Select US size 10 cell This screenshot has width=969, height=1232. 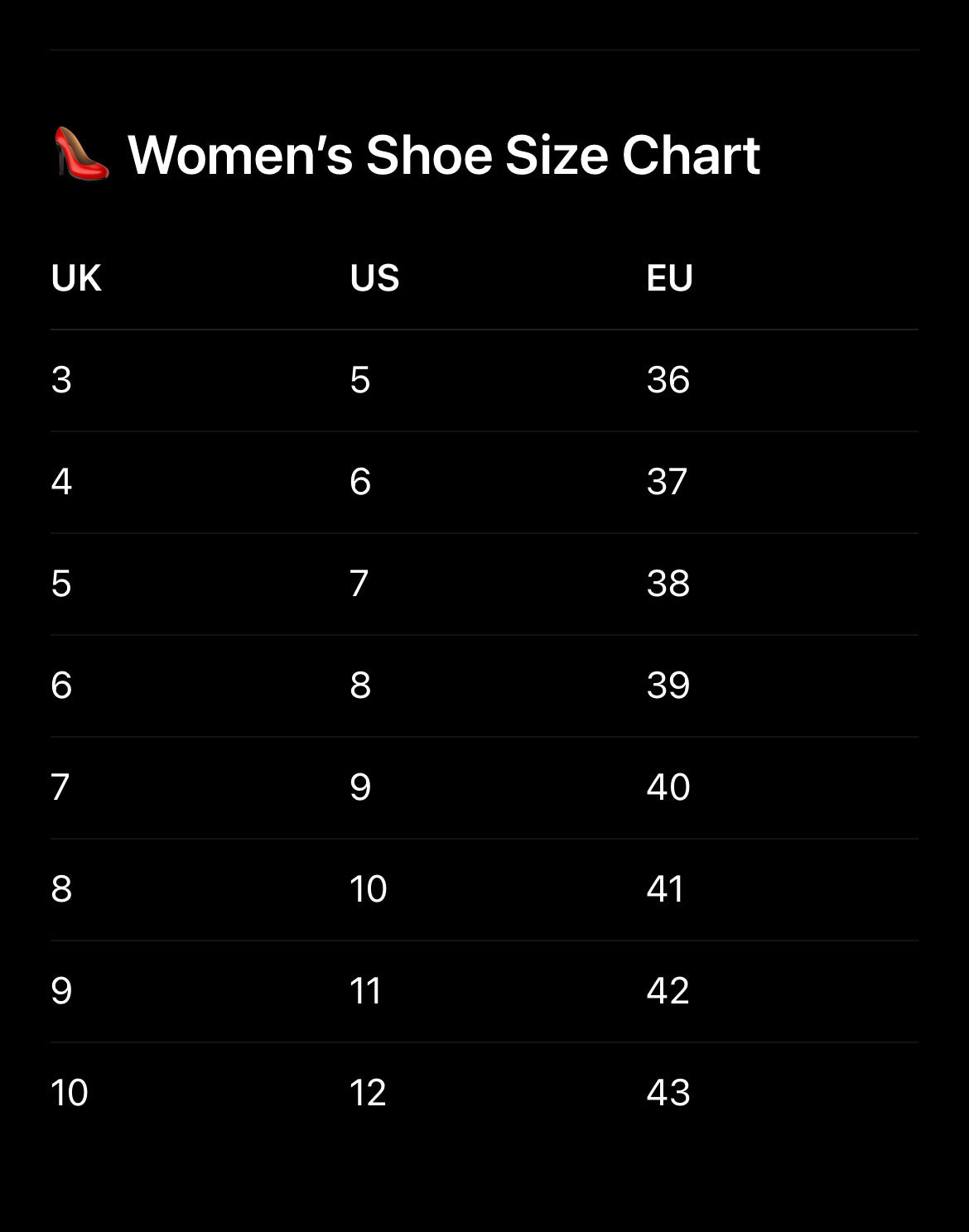369,889
